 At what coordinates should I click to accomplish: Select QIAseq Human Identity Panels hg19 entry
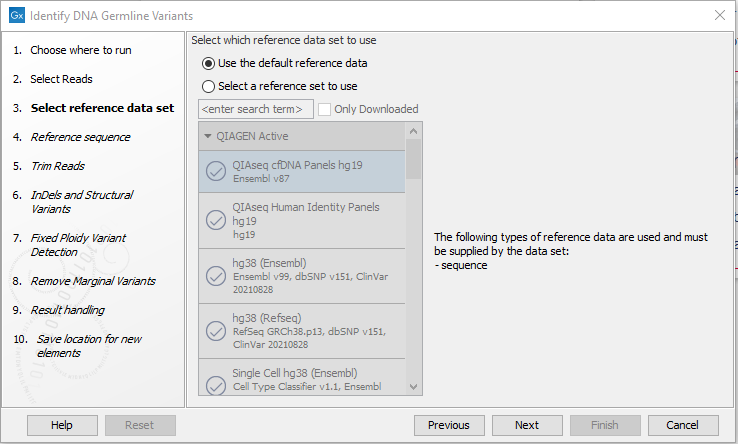point(302,220)
